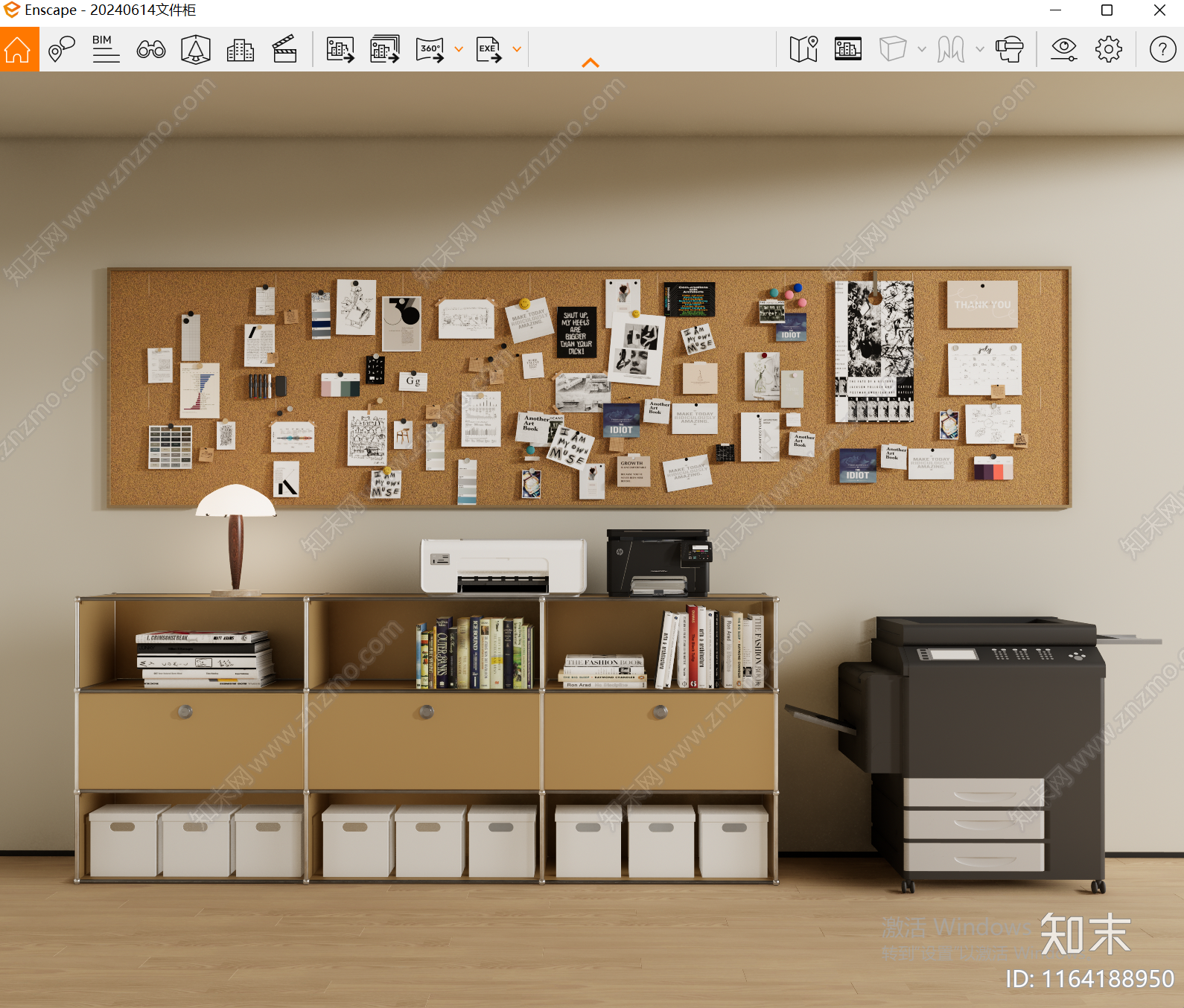This screenshot has height=1008, width=1184.
Task: Expand the view projection dropdown arrow
Action: 922,50
